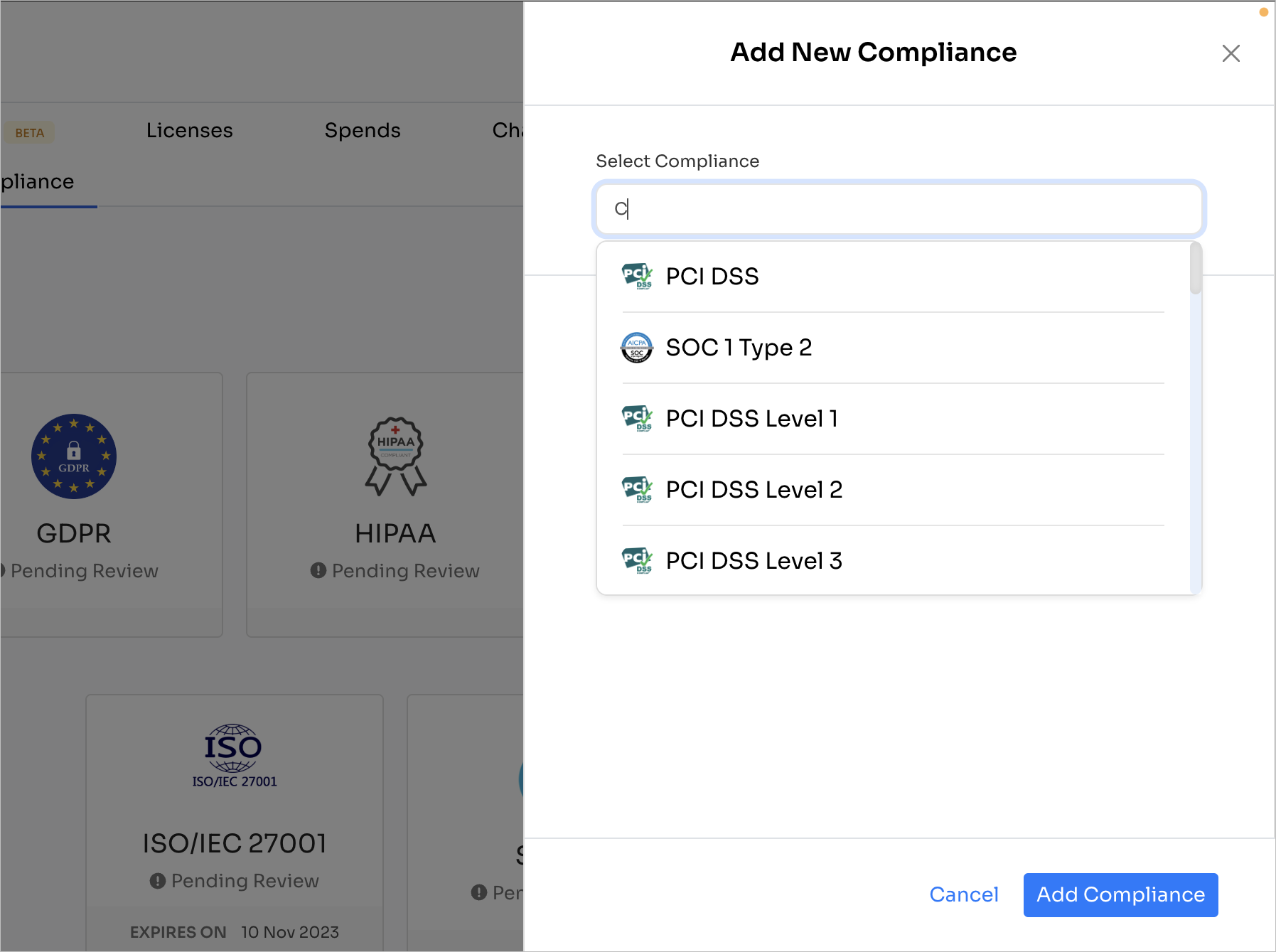Close the Add New Compliance panel

1231,53
